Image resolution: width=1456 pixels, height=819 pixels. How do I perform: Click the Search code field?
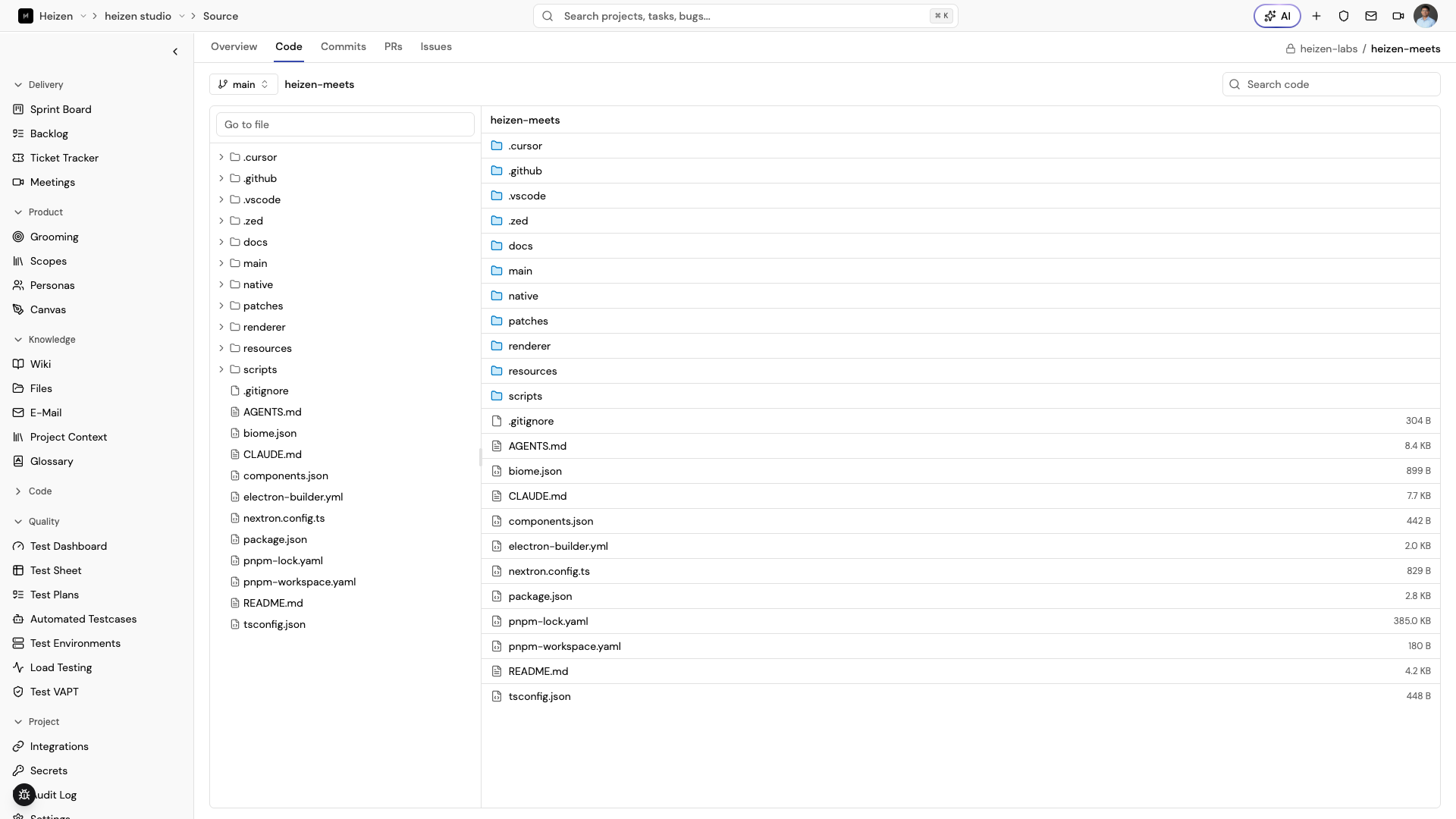[x=1331, y=84]
